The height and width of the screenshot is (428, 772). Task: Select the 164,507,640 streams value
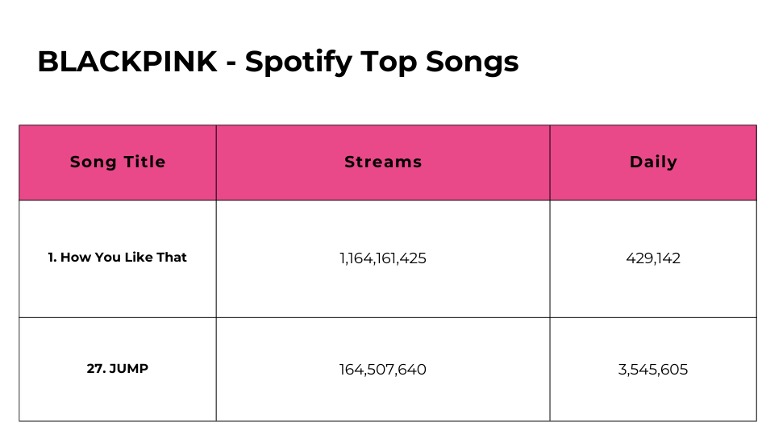[383, 369]
